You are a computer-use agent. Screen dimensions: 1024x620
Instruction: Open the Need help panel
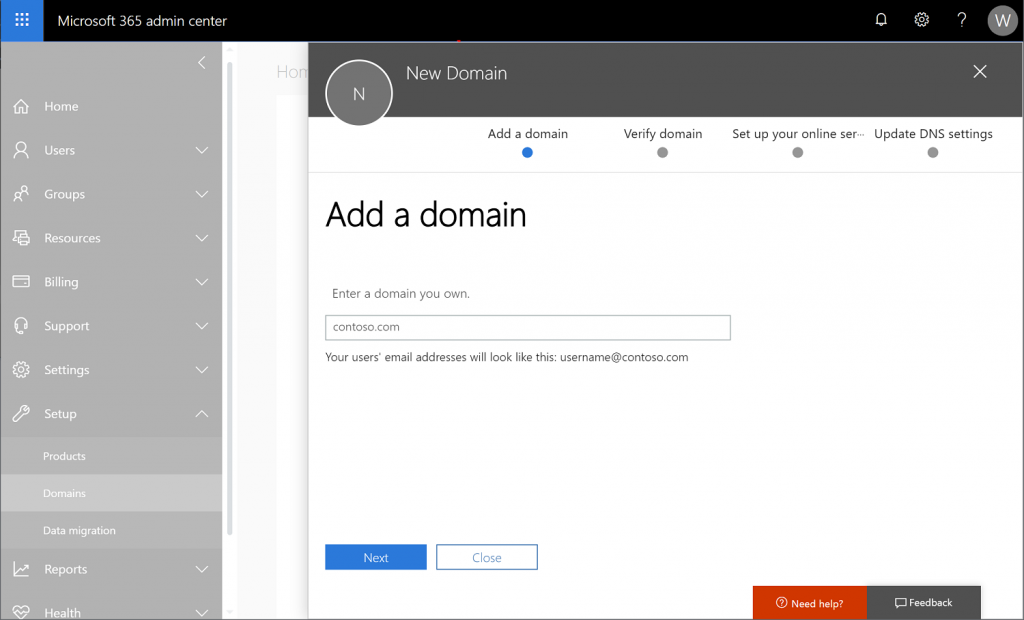[809, 602]
